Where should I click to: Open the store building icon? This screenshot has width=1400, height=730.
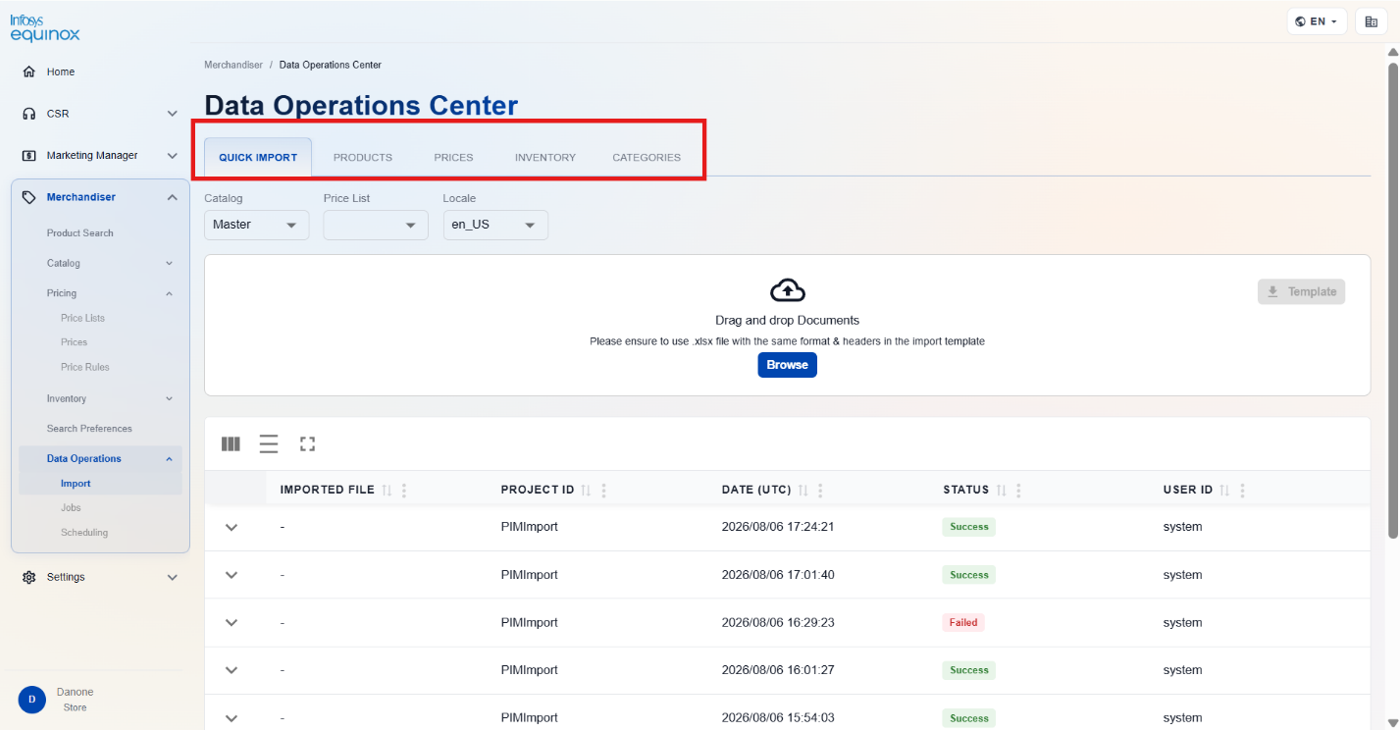(x=1371, y=22)
